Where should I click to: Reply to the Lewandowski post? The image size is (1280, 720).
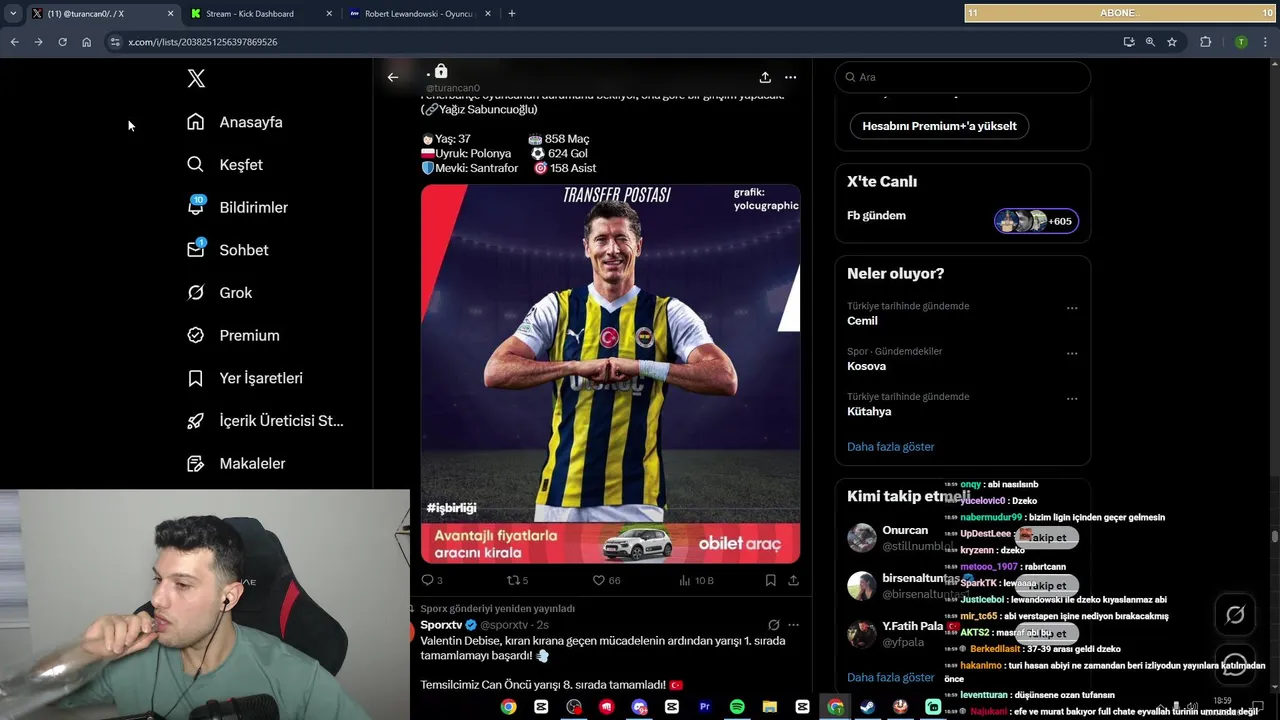click(x=432, y=580)
